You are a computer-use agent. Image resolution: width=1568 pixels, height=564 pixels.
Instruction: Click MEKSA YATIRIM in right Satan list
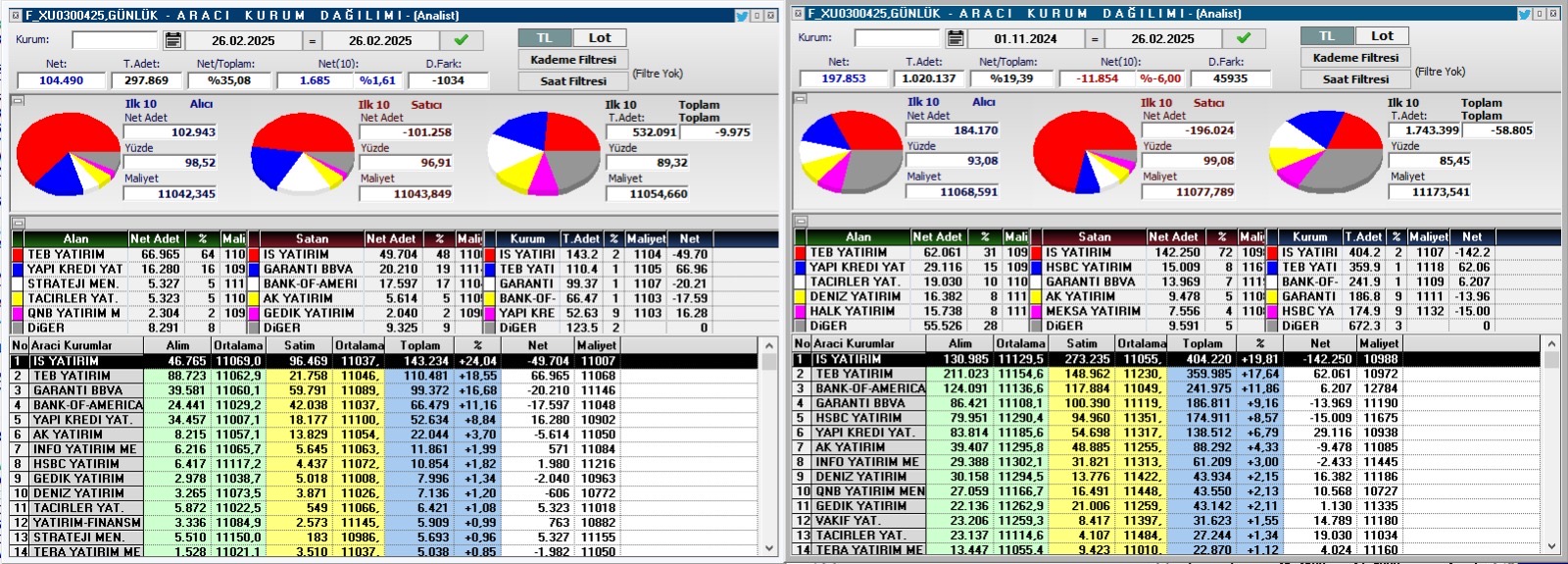pyautogui.click(x=1093, y=311)
